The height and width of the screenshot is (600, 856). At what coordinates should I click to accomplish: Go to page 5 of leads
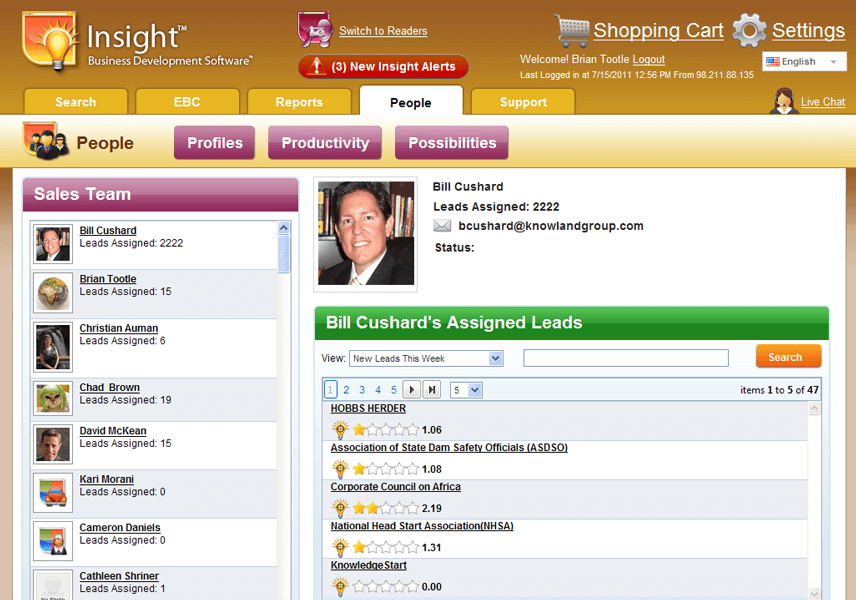click(x=394, y=390)
